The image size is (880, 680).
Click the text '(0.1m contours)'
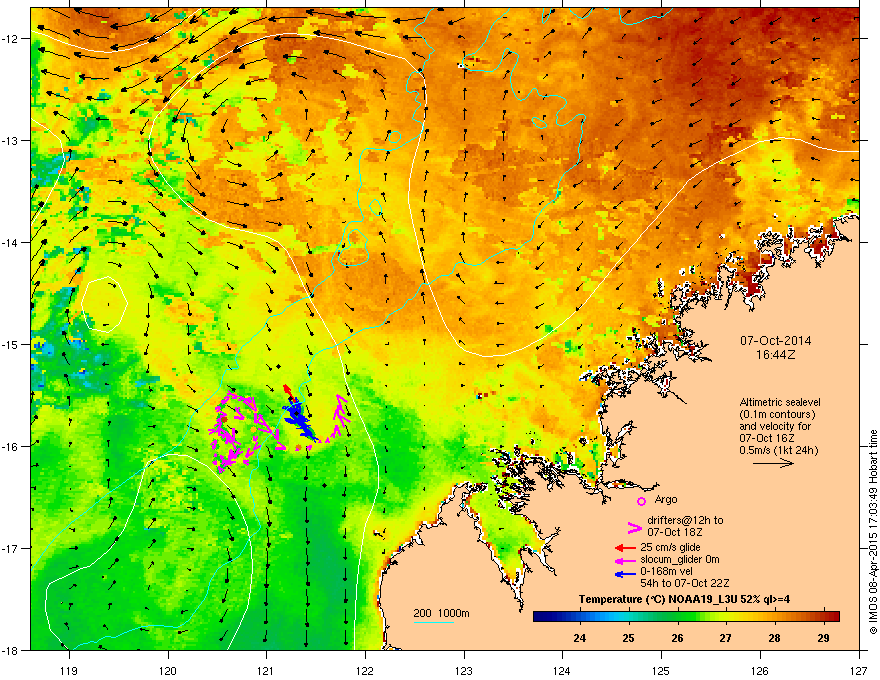tap(777, 414)
